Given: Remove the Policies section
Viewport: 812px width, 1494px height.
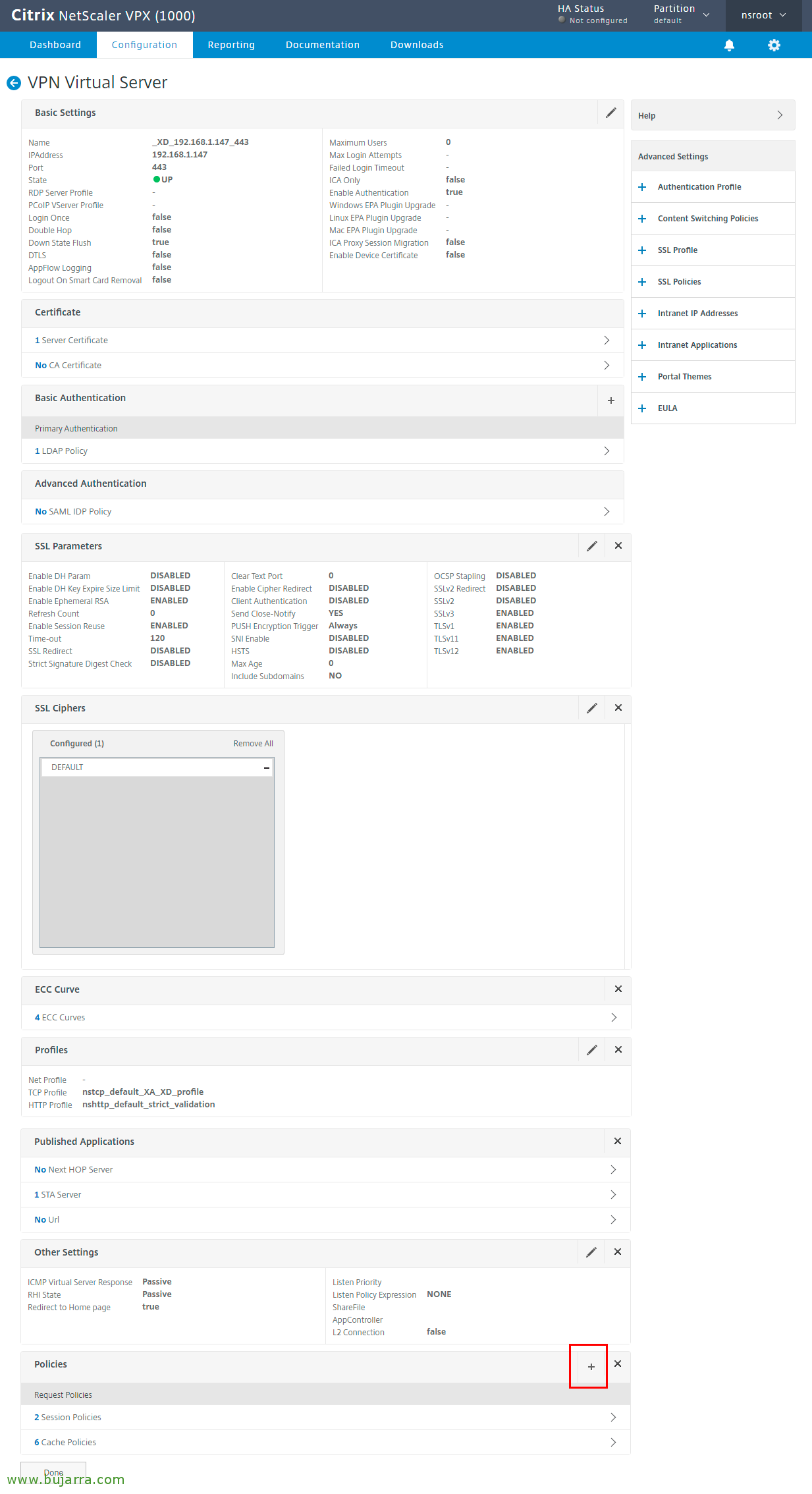Looking at the screenshot, I should [x=618, y=1364].
